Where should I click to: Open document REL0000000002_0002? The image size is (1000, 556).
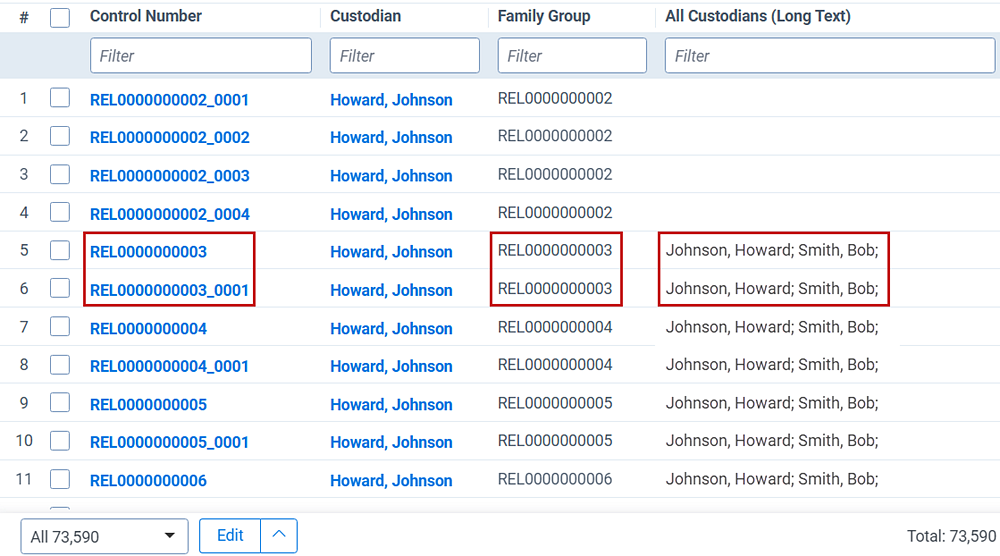tap(170, 137)
